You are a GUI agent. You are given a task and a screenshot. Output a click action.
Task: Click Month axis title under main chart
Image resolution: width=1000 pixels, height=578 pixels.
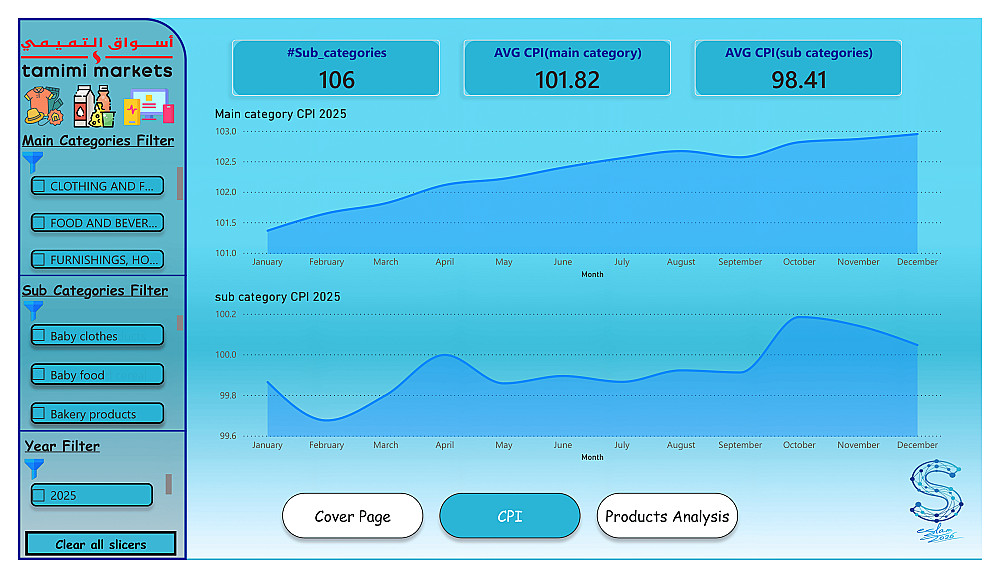(x=592, y=274)
